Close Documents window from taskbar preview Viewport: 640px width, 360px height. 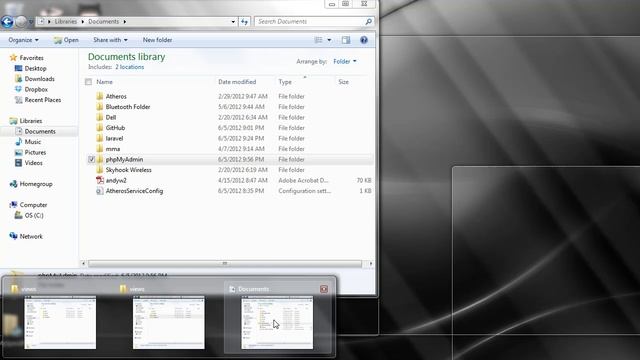tap(324, 289)
